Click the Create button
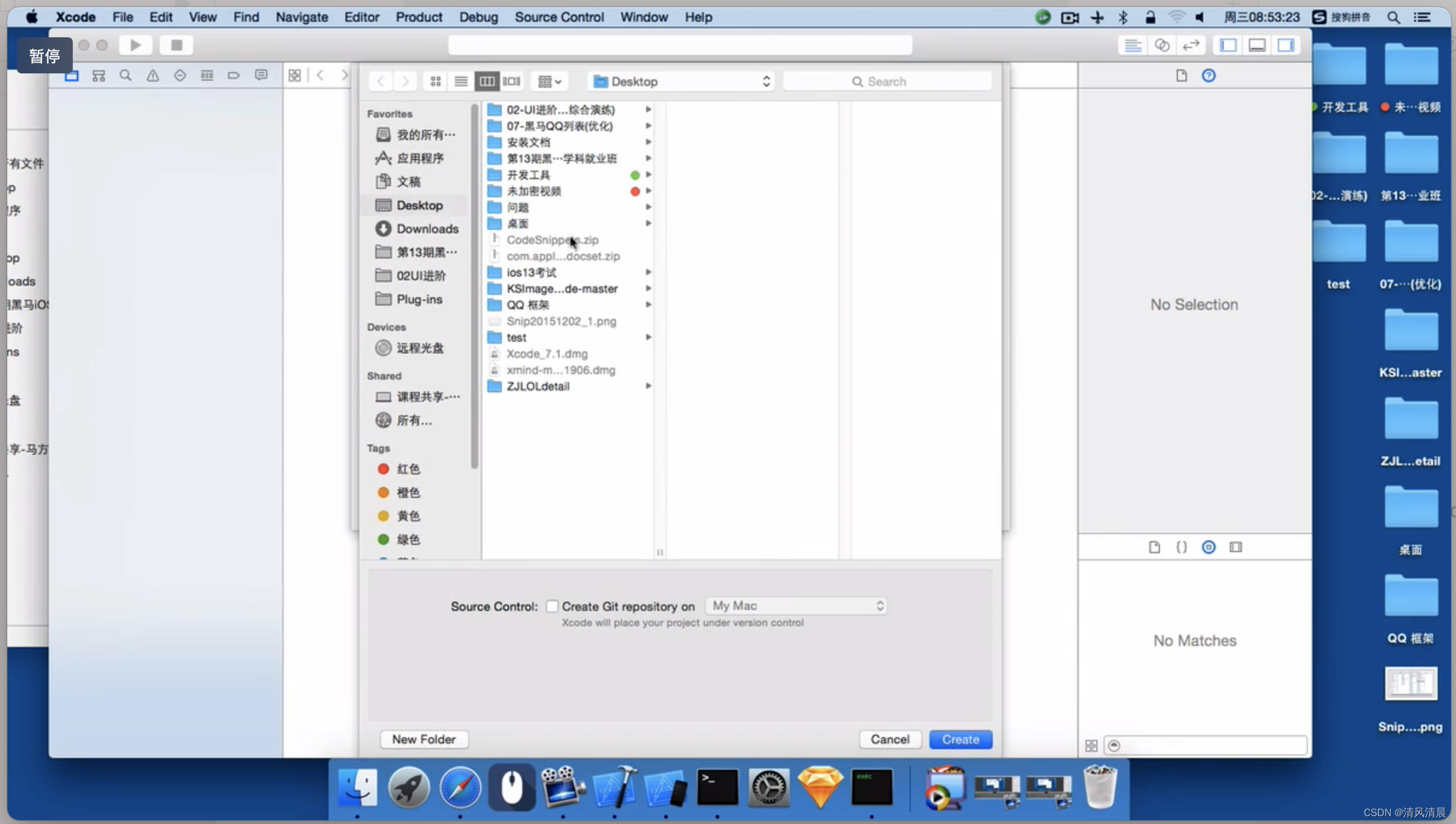 pyautogui.click(x=961, y=739)
